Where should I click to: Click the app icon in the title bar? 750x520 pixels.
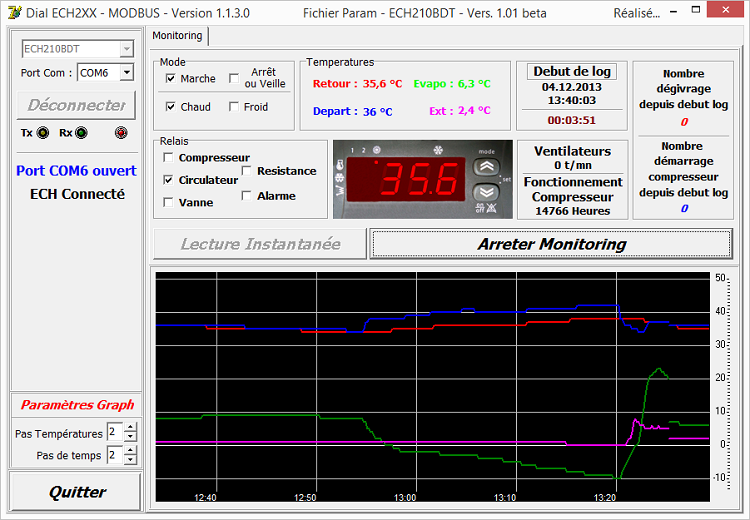point(14,13)
